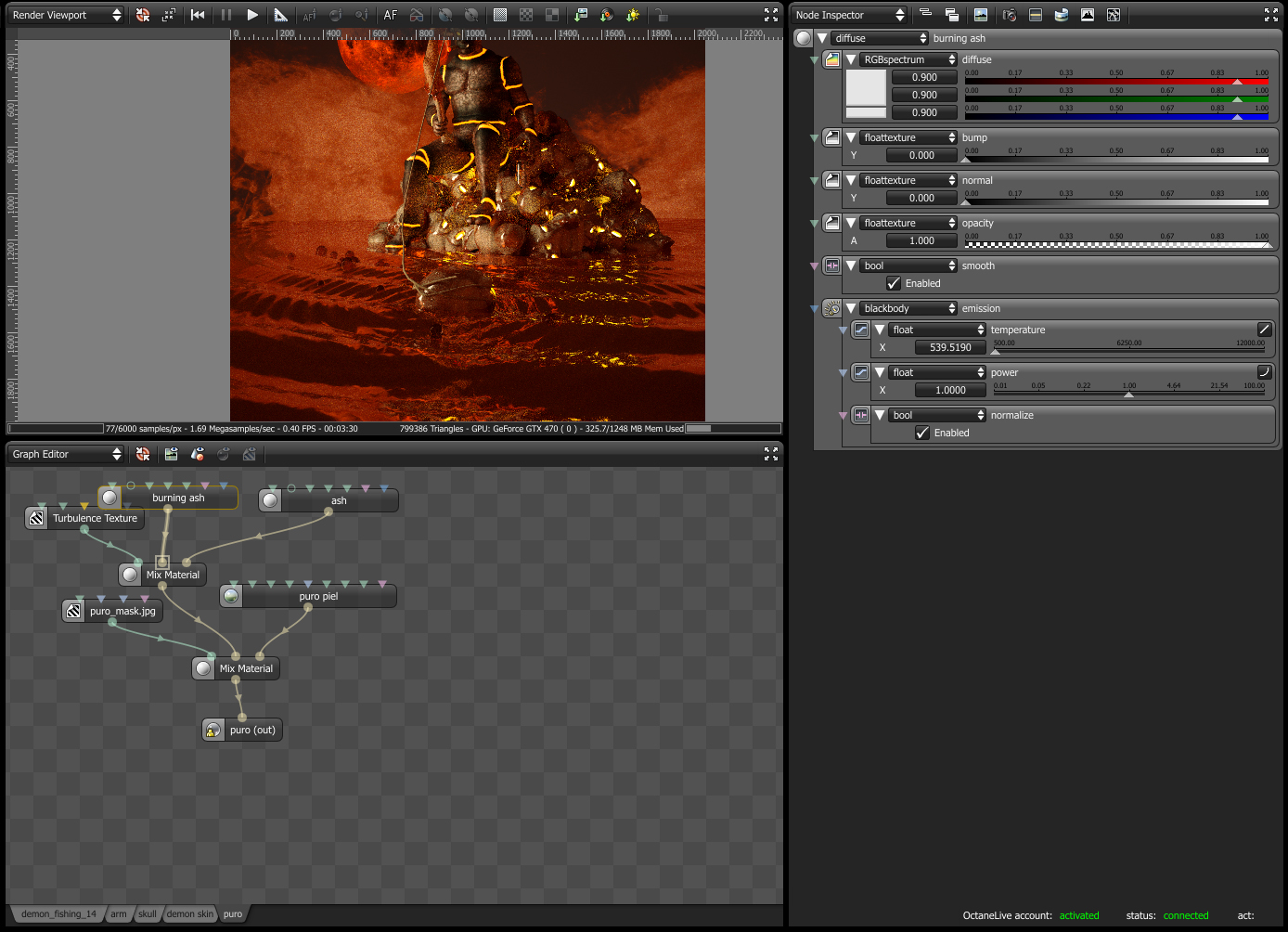This screenshot has height=932, width=1288.
Task: Select the puro (out) node
Action: point(242,731)
